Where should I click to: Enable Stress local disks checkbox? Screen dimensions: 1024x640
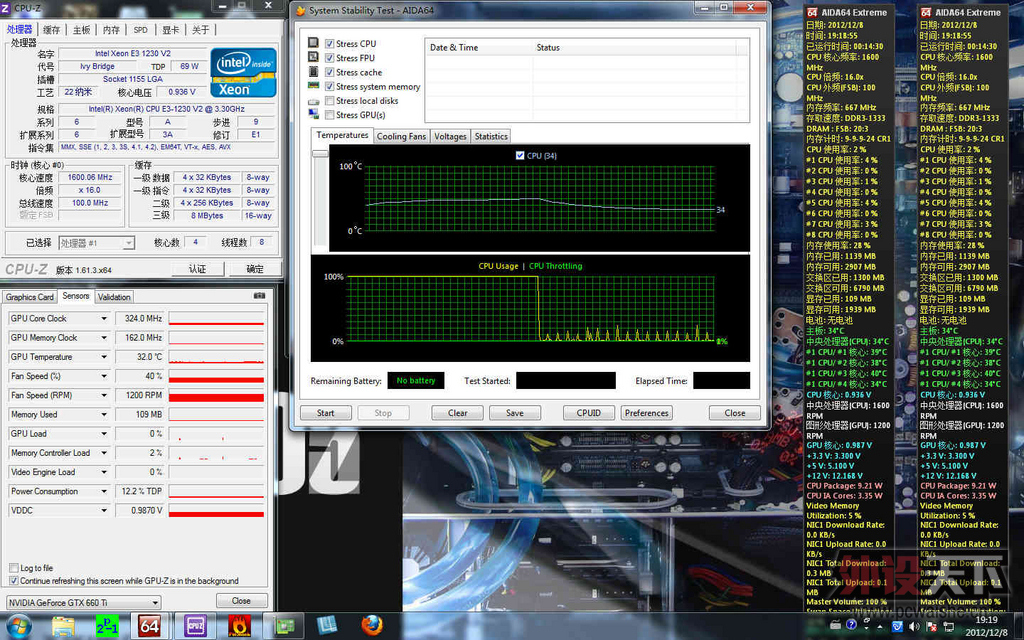click(x=330, y=101)
